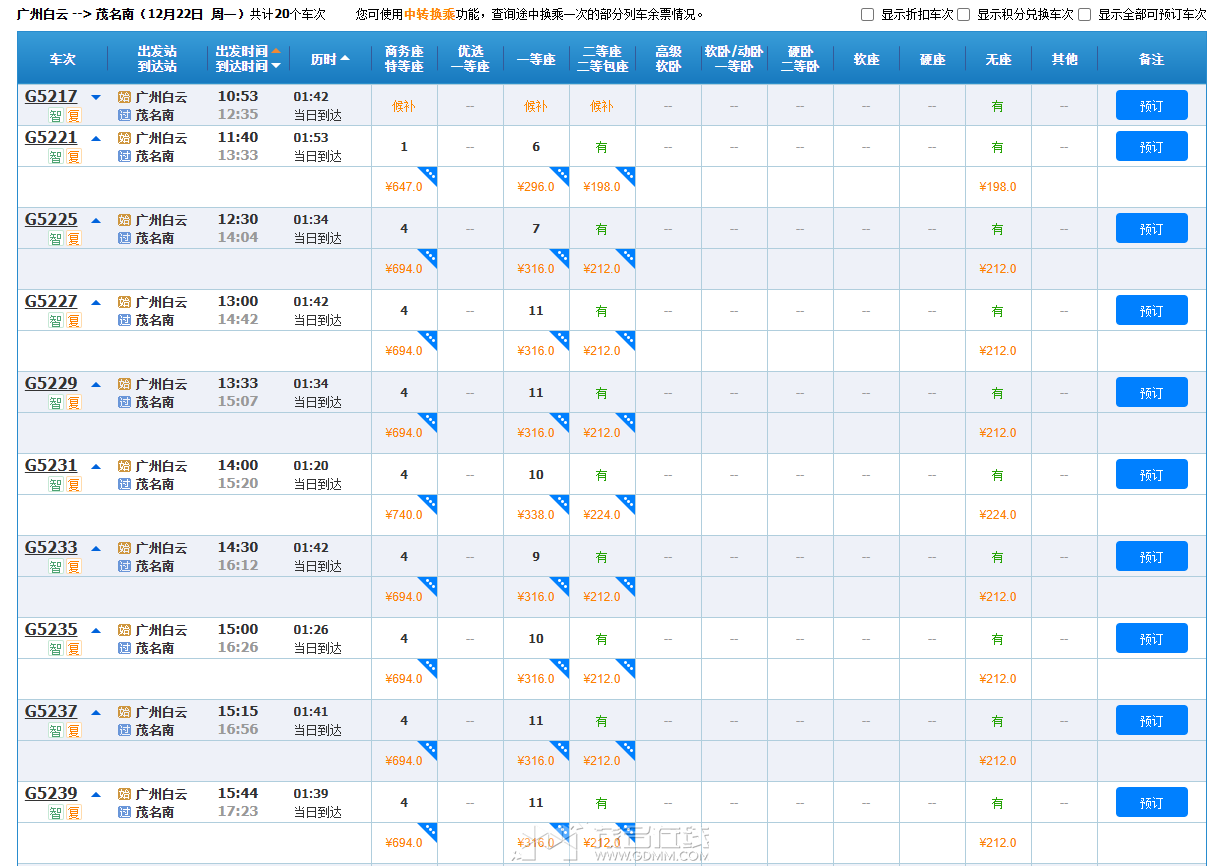The width and height of the screenshot is (1218, 866).
Task: Click the discount tag on the ¥647.0 price
Action: (428, 175)
